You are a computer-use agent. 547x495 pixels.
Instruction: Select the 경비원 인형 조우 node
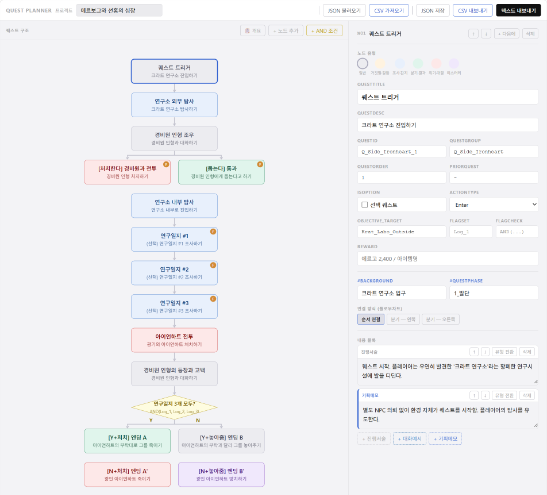click(174, 138)
